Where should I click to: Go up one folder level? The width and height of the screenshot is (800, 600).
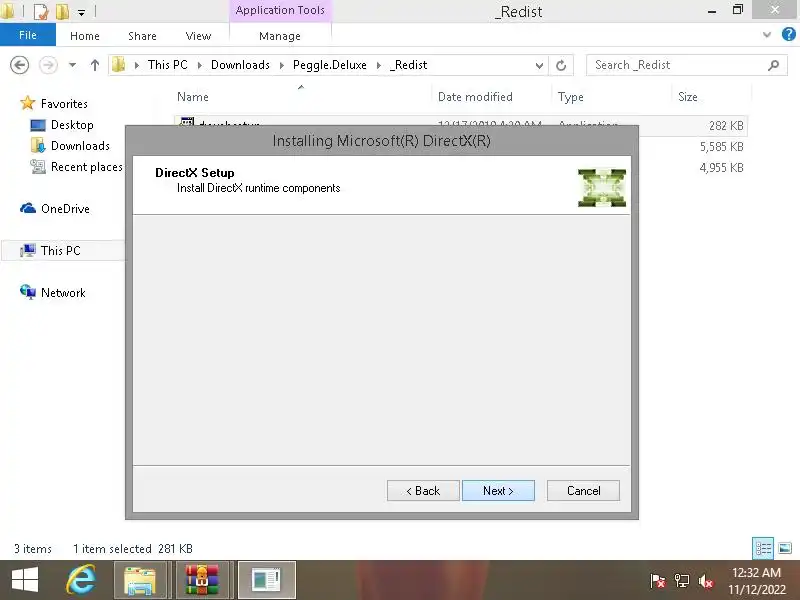click(94, 65)
